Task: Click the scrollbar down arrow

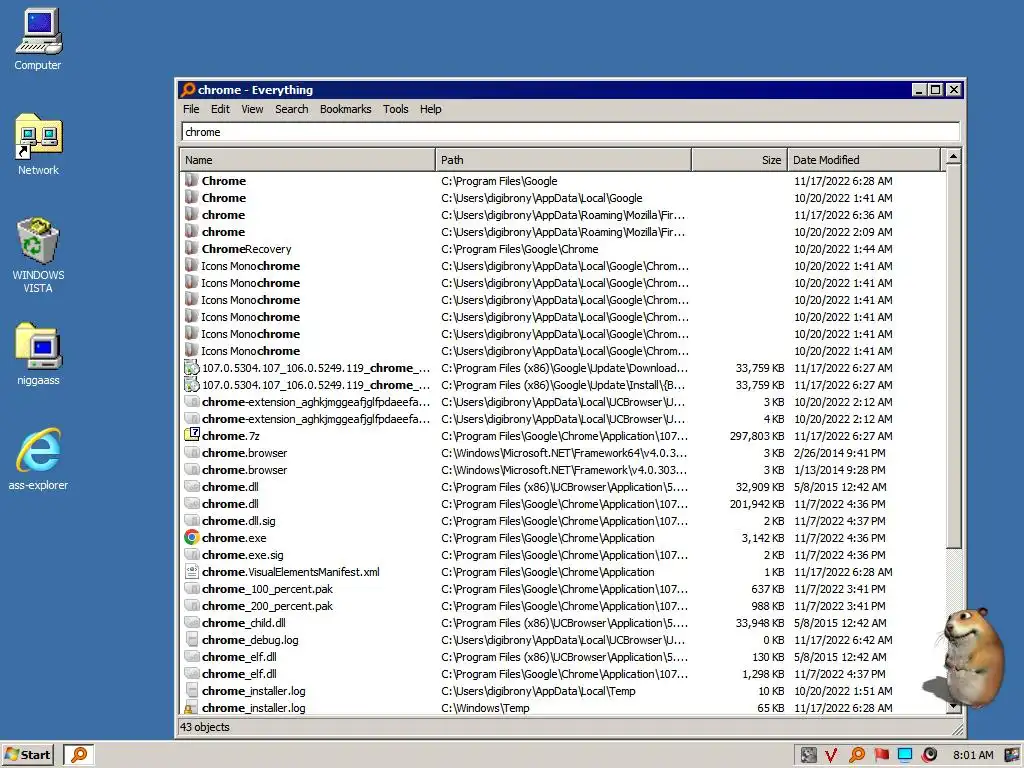Action: pyautogui.click(x=953, y=706)
